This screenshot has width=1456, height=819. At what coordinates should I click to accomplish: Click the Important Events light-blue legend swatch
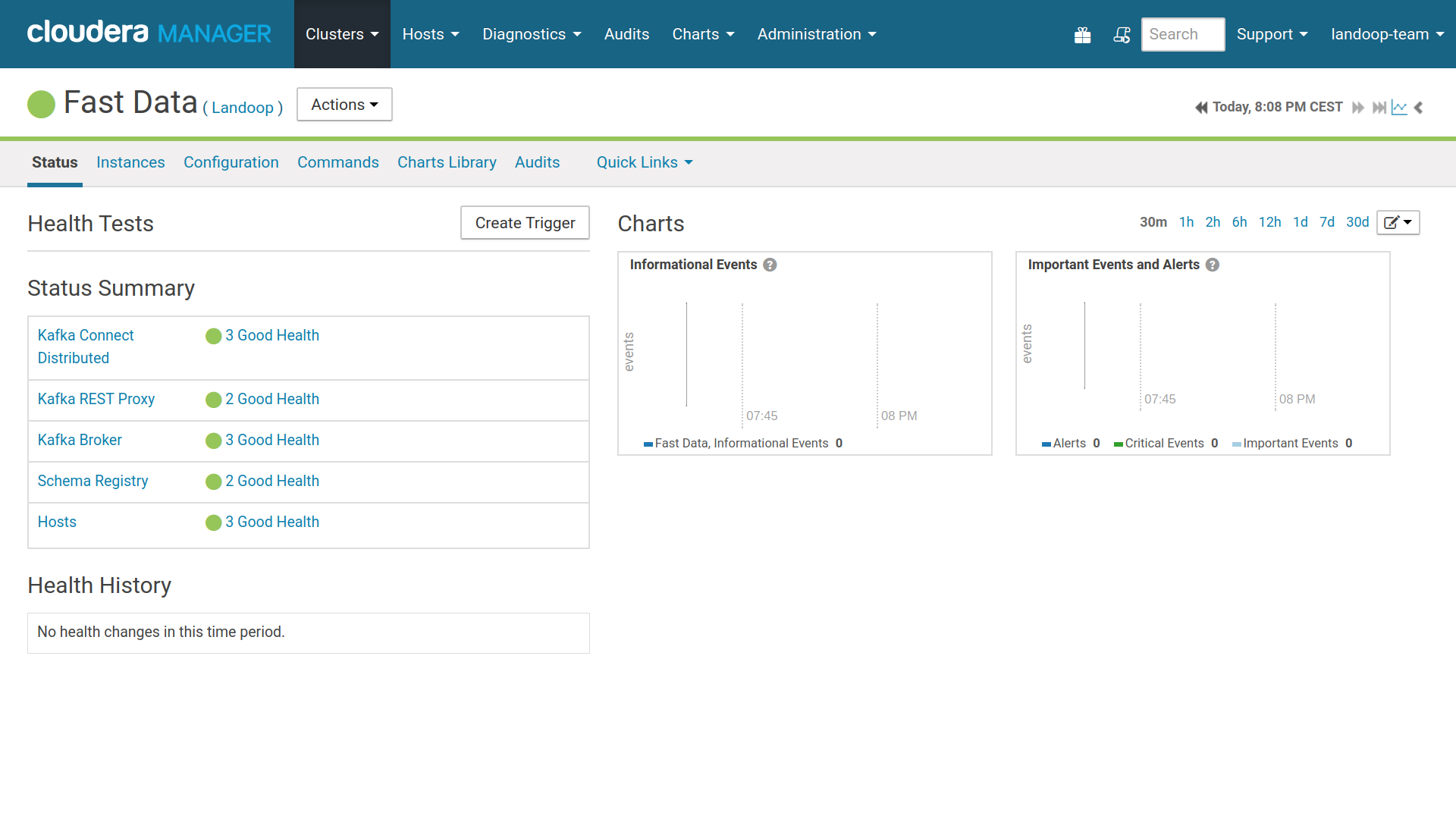coord(1236,444)
